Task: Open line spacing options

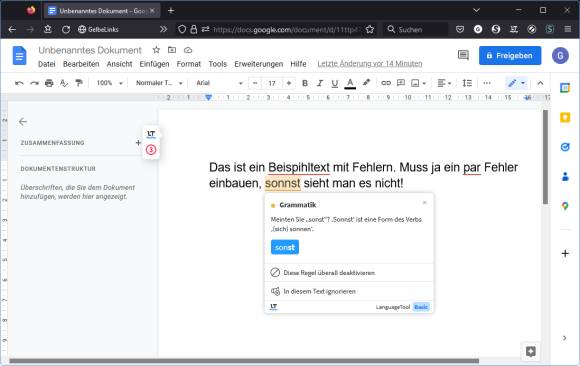Action: coord(467,83)
